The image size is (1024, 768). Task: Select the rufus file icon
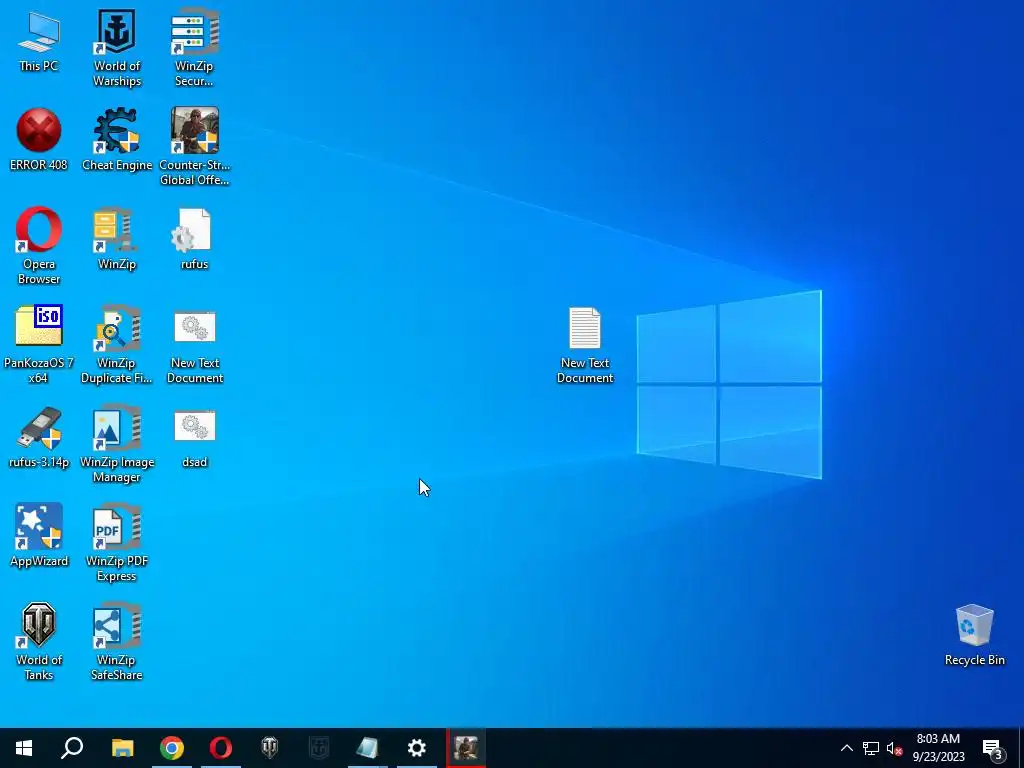194,239
